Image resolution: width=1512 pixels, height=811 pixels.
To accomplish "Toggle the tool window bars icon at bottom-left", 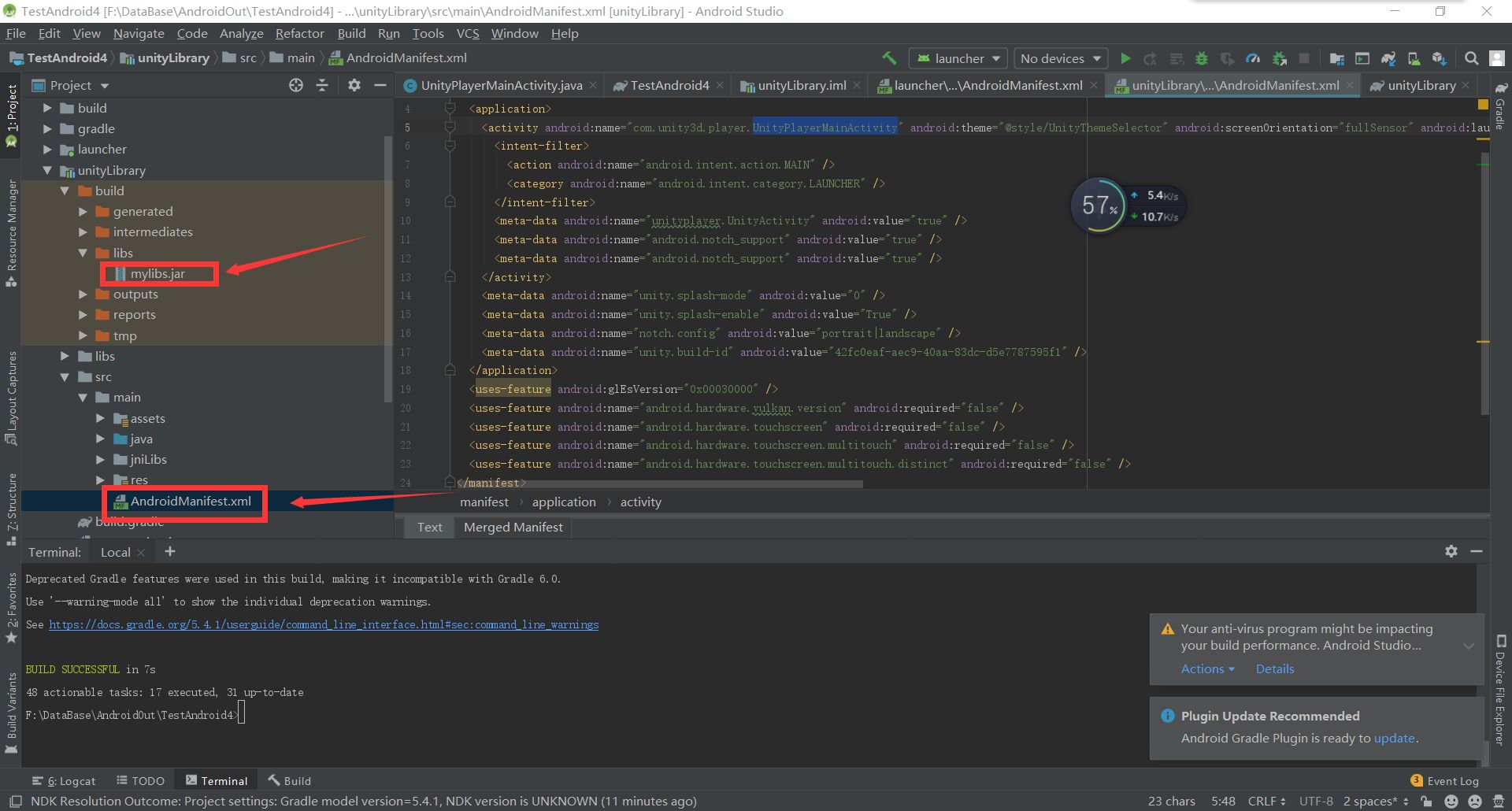I will 15,801.
